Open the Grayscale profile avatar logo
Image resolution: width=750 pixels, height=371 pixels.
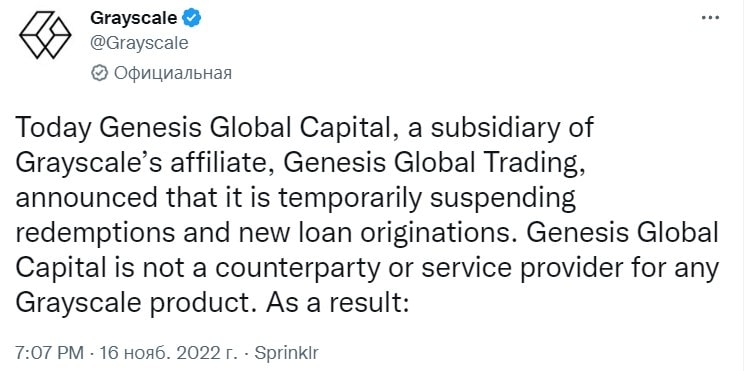pos(45,35)
